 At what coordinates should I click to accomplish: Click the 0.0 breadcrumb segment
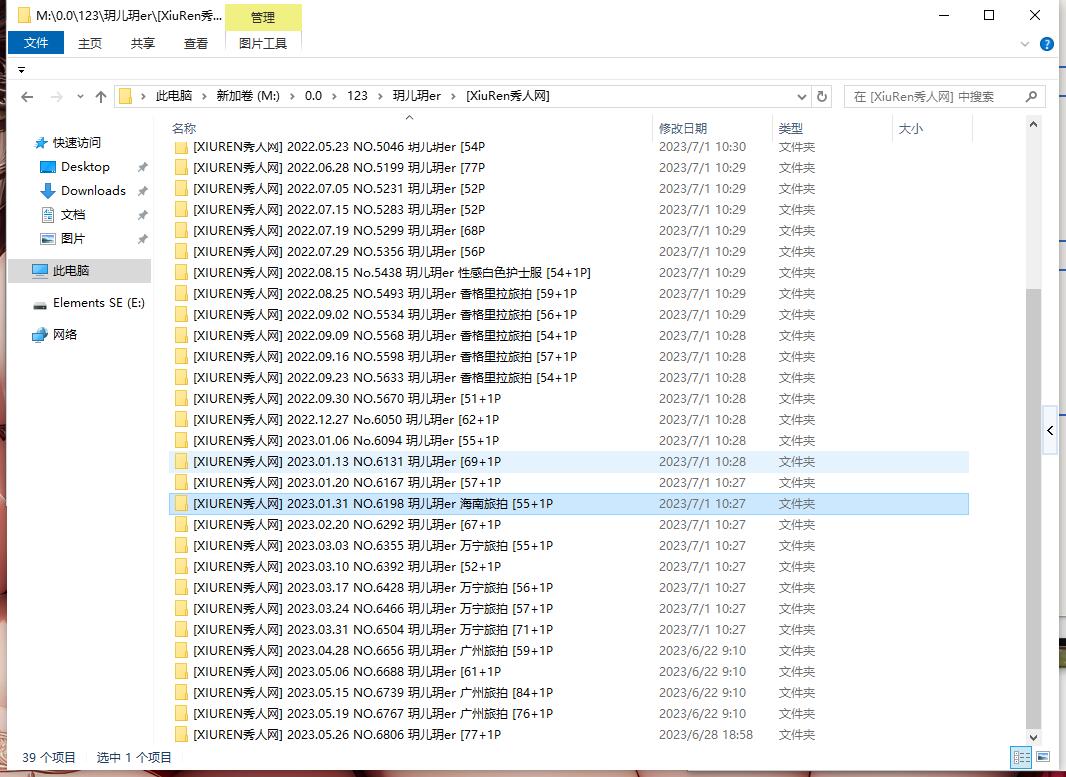[x=313, y=96]
